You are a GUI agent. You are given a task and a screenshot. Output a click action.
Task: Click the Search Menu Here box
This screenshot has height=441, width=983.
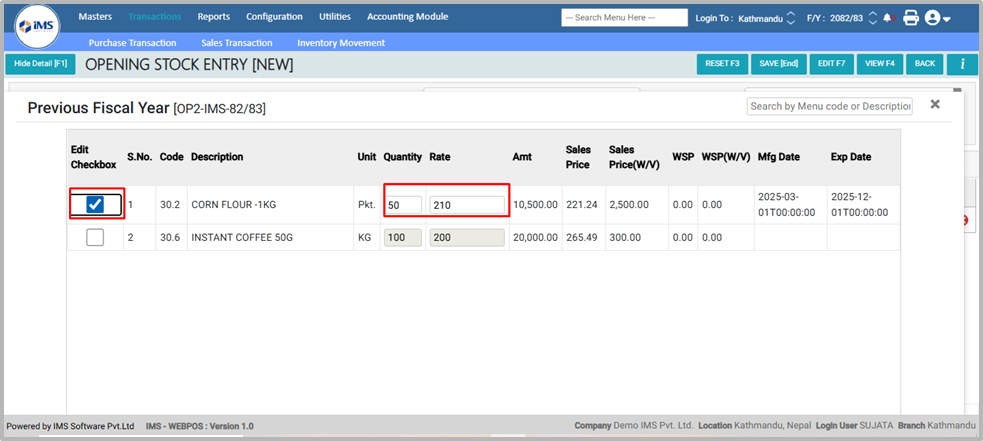624,18
